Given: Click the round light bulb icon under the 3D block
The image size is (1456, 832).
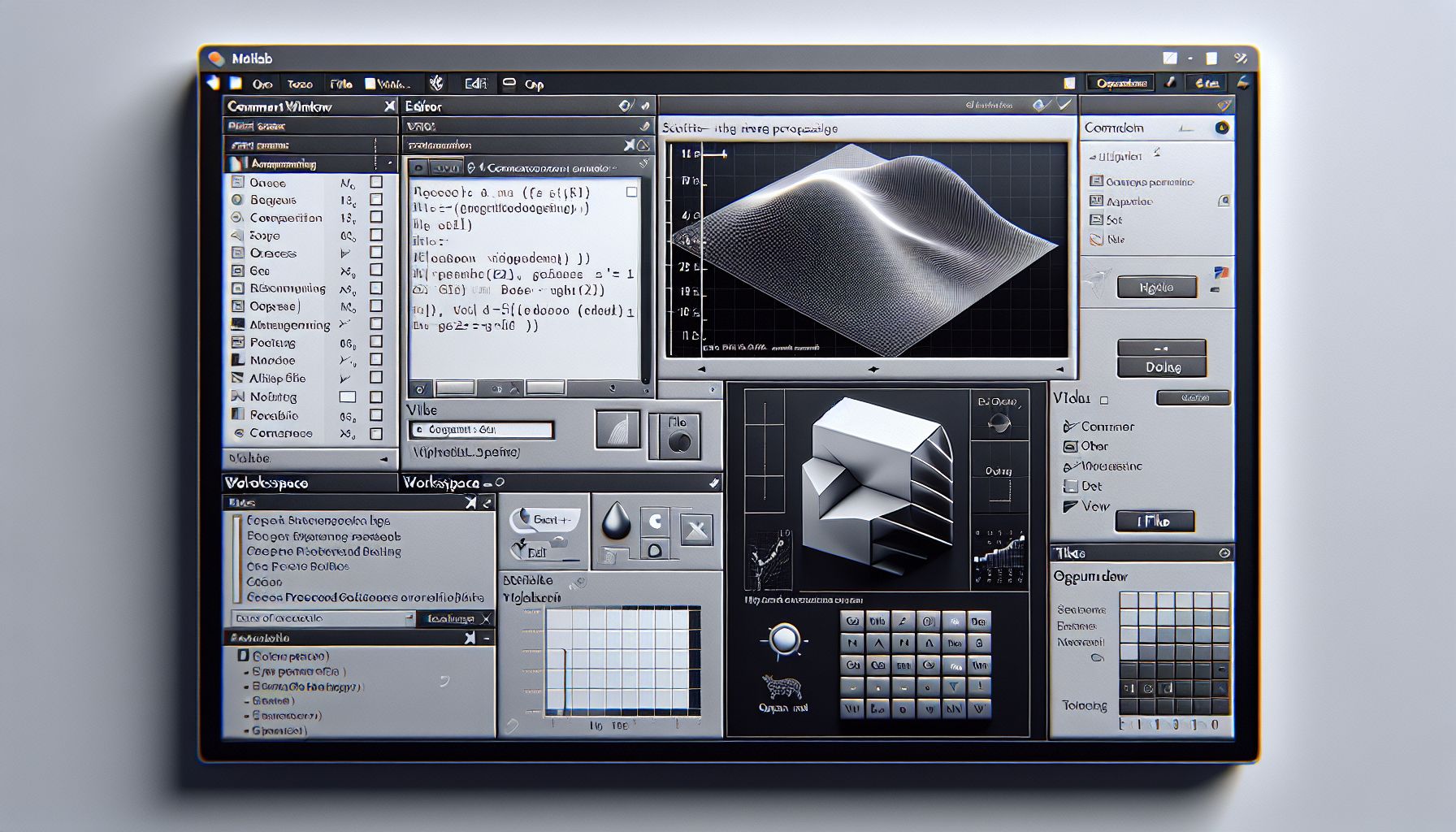Looking at the screenshot, I should 784,639.
